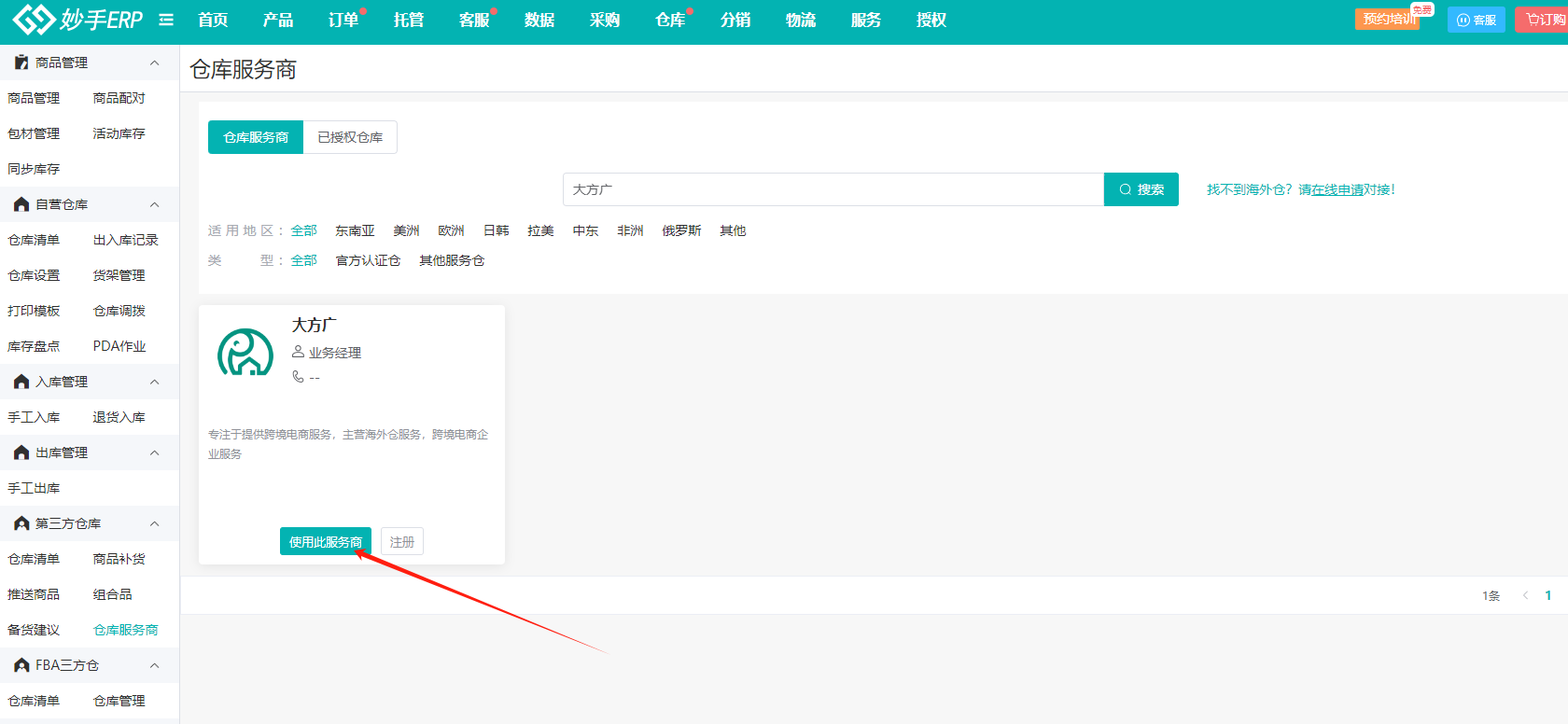
Task: Collapse the 入库管理 section chevron
Action: (155, 382)
